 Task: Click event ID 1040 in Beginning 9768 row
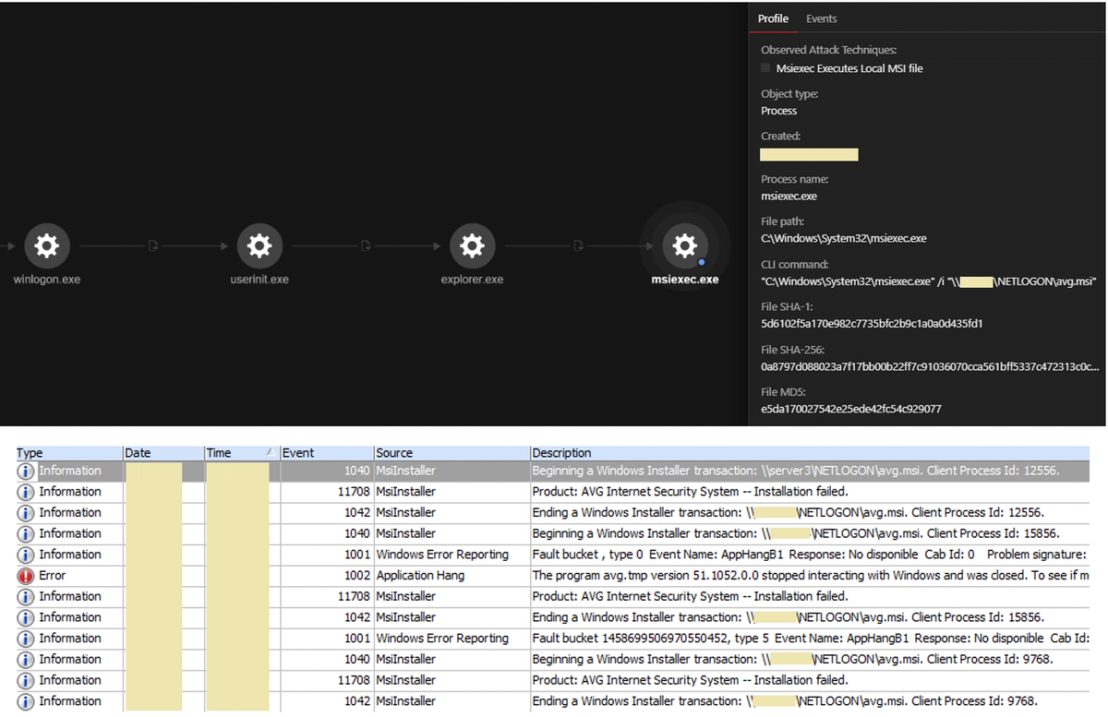(x=357, y=660)
